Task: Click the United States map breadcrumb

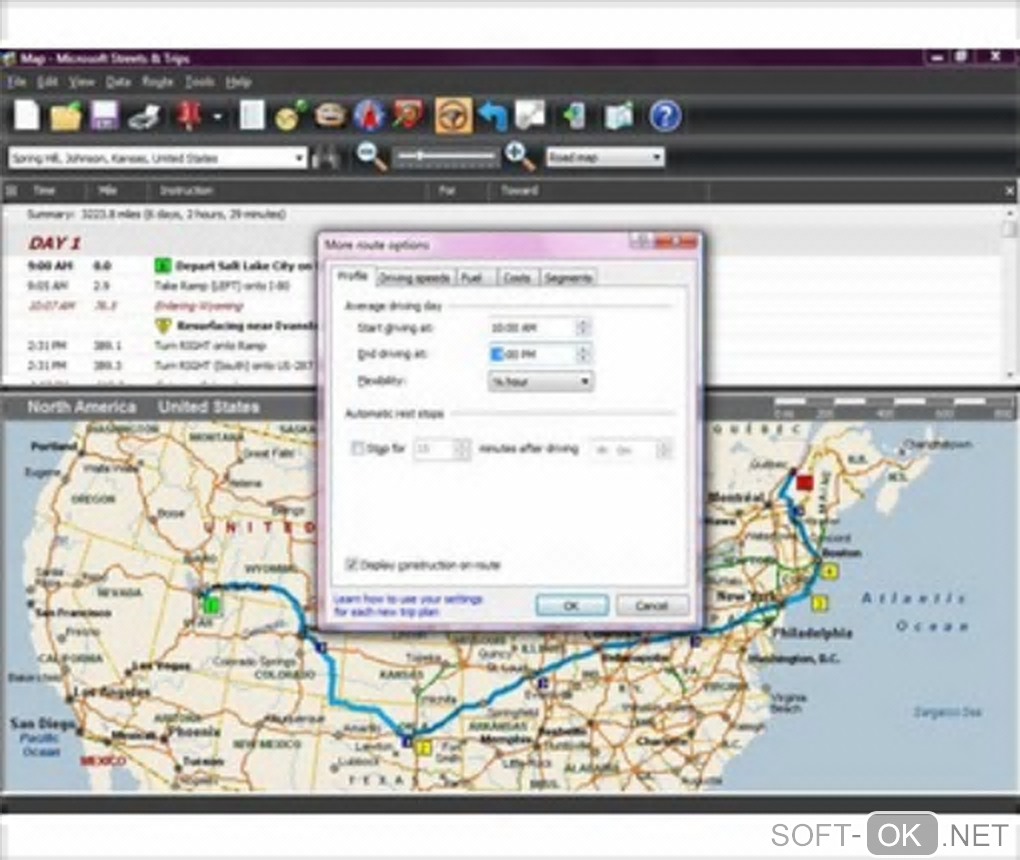Action: (209, 407)
